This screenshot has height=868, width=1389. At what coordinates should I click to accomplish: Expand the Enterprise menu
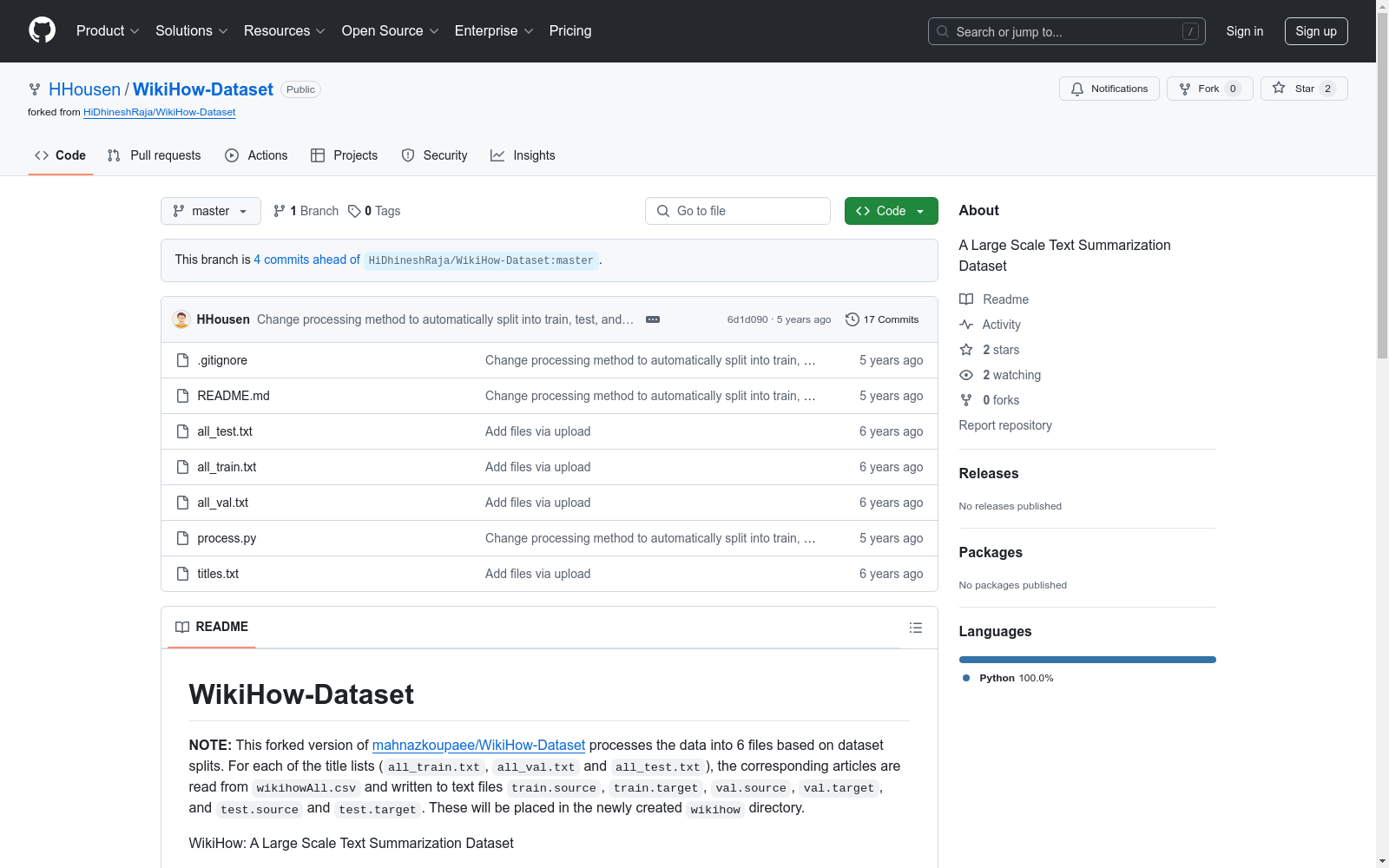494,31
